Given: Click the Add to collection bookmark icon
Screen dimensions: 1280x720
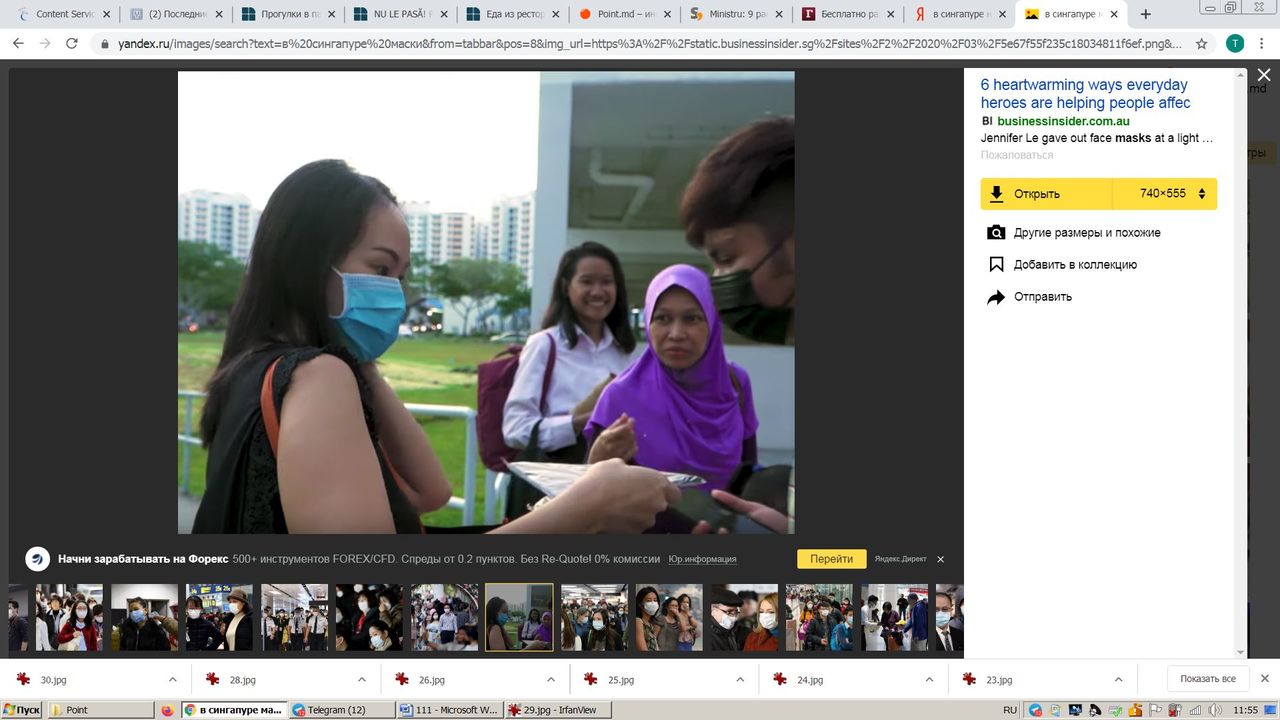Looking at the screenshot, I should pyautogui.click(x=996, y=265).
